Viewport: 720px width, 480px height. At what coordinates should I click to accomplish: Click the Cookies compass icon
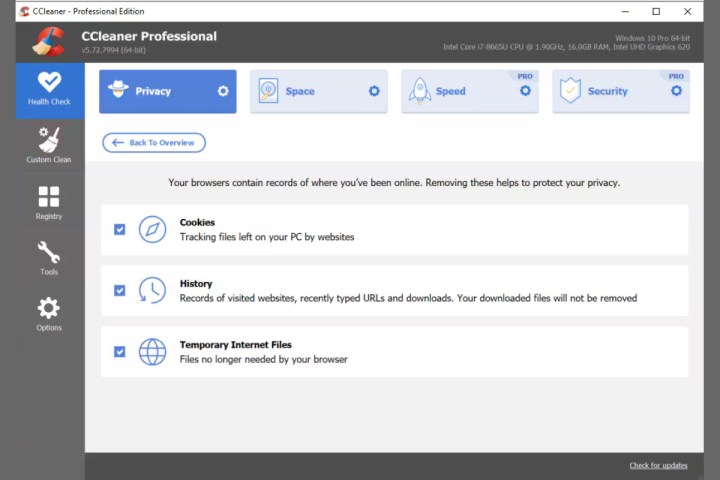[x=152, y=229]
